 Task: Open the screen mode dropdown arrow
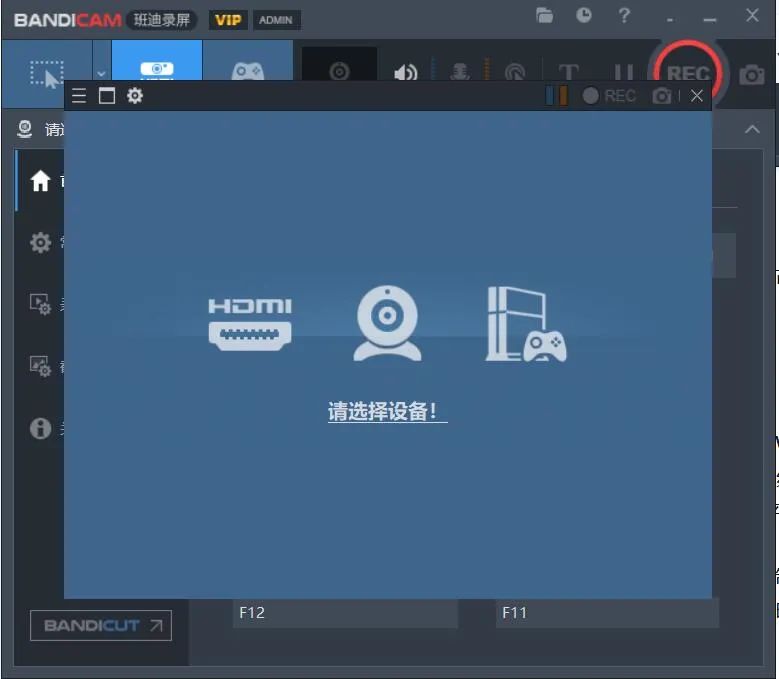(x=102, y=74)
